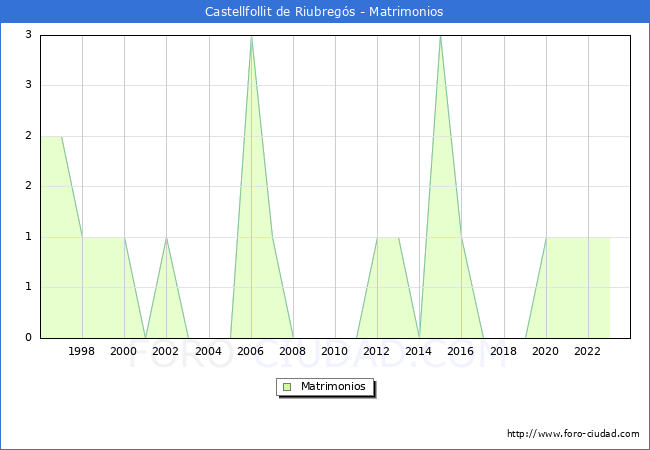
Task: Click the 2004 x-axis label
Action: [209, 351]
